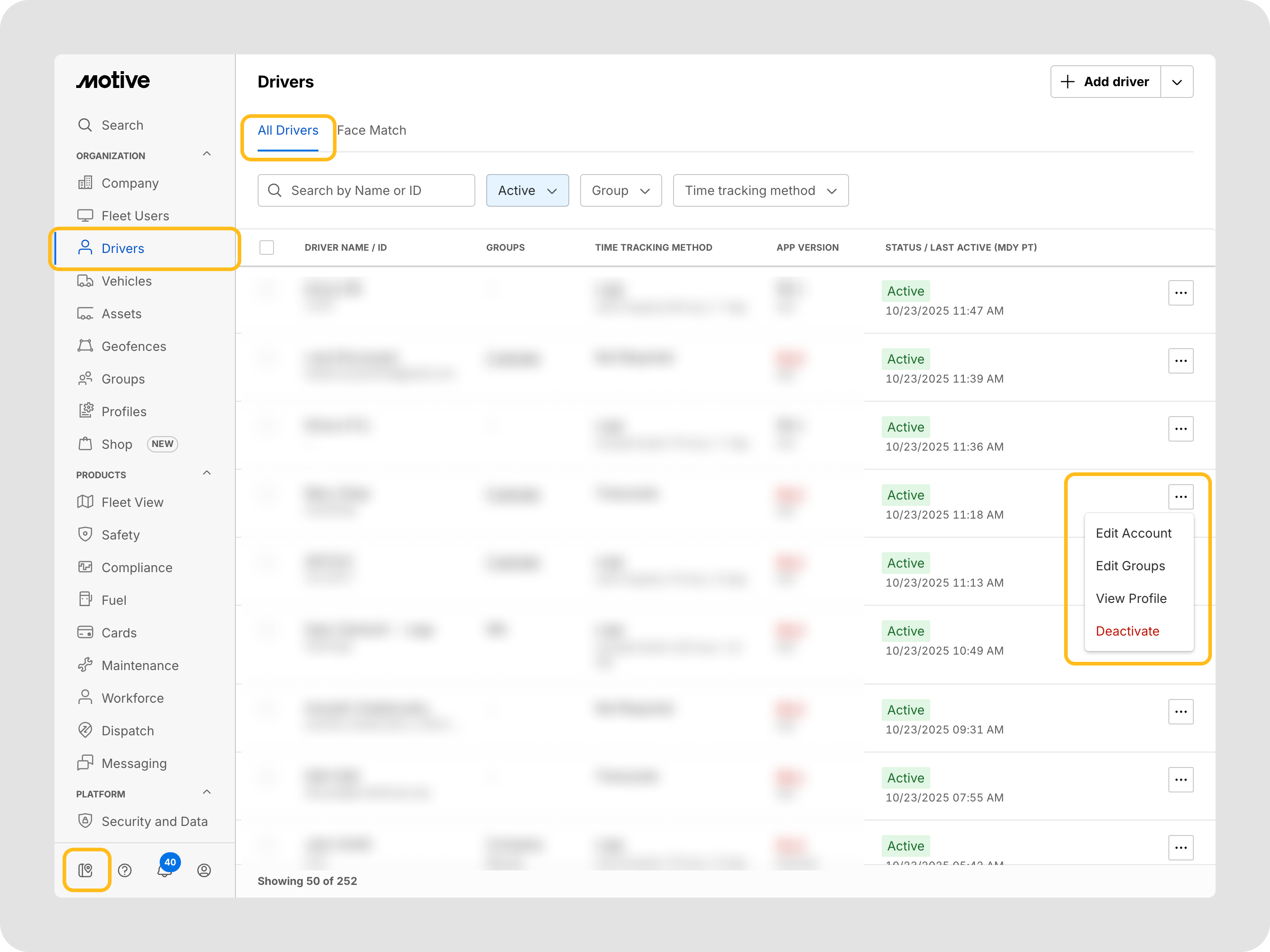Go to Geofences in the sidebar

[133, 346]
